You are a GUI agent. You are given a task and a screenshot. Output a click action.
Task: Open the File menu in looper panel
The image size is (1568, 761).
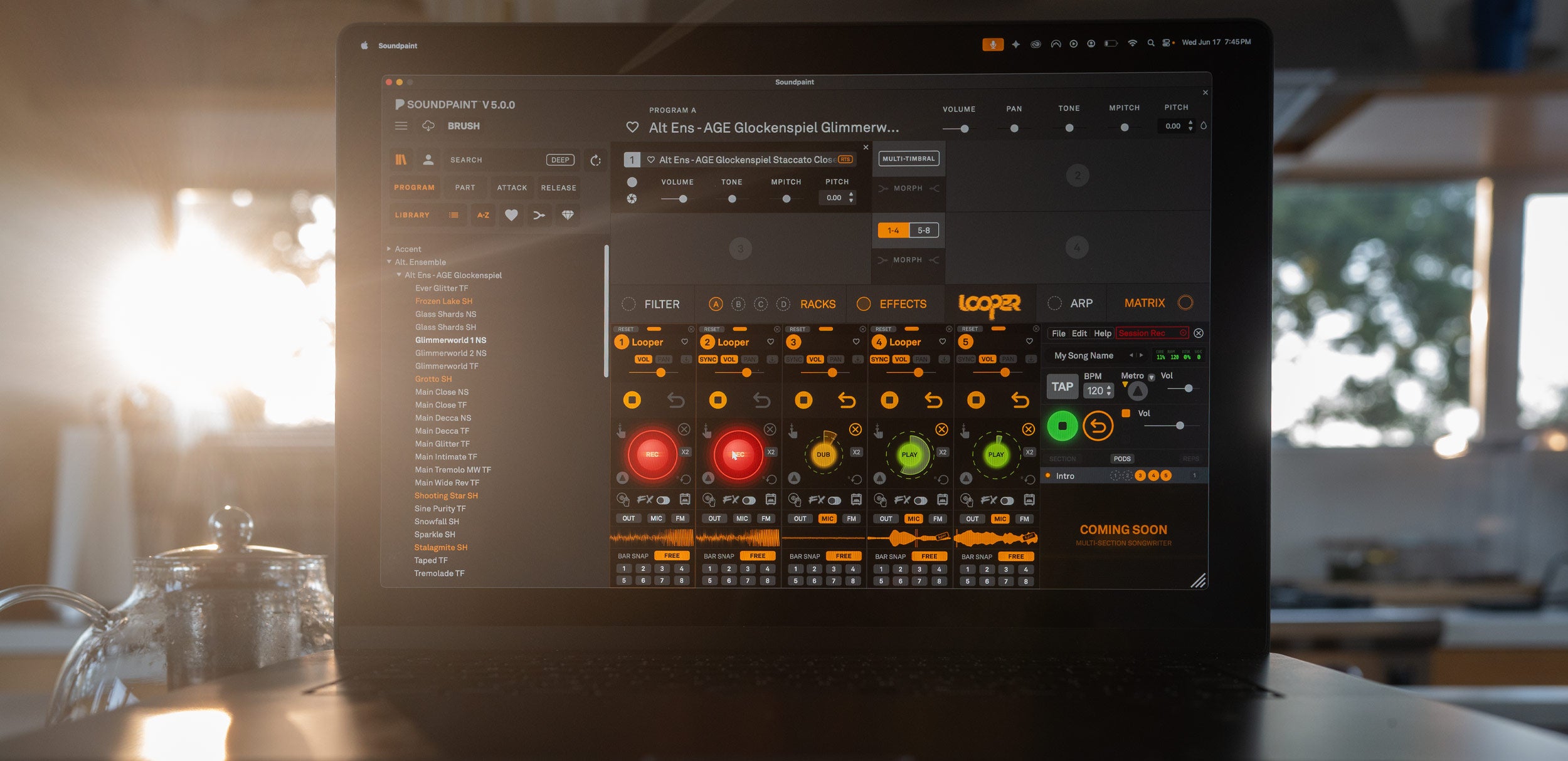click(1059, 333)
